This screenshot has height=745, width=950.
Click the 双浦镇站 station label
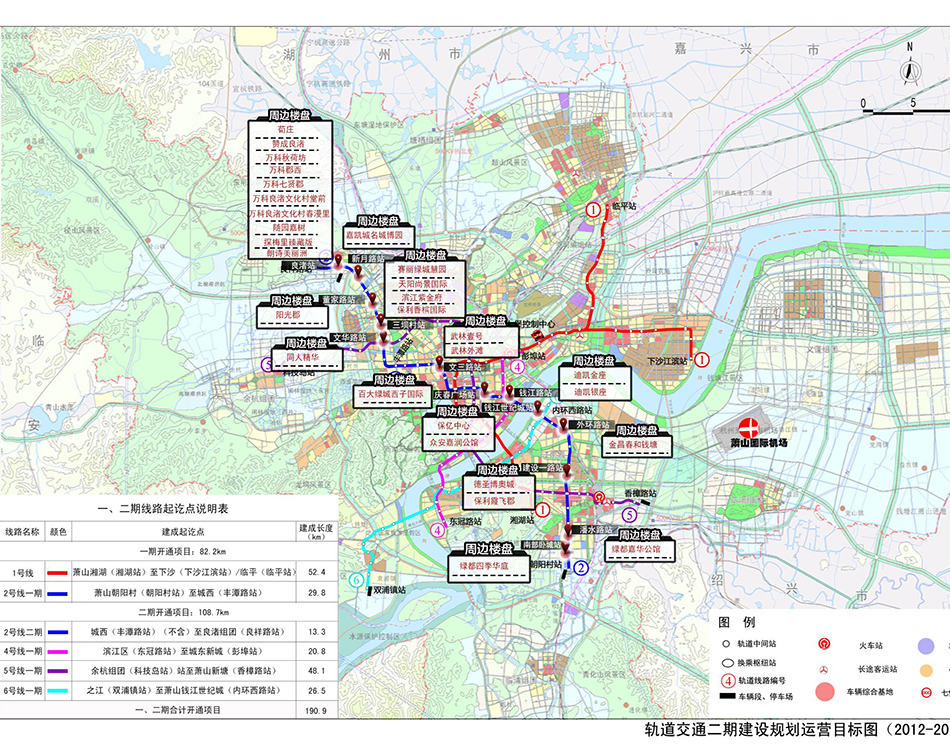point(389,590)
